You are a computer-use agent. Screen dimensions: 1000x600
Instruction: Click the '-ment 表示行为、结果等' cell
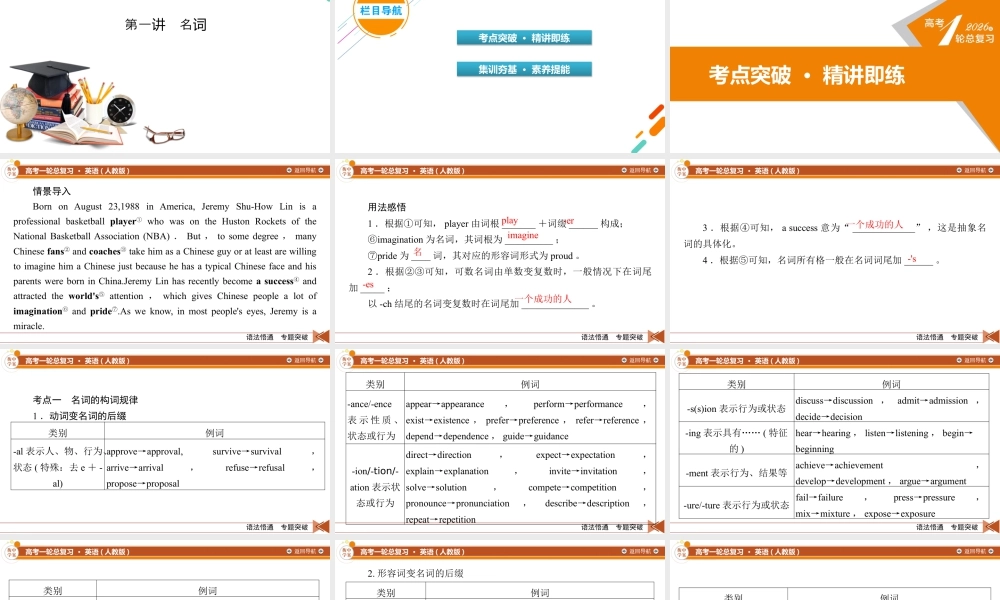click(736, 473)
